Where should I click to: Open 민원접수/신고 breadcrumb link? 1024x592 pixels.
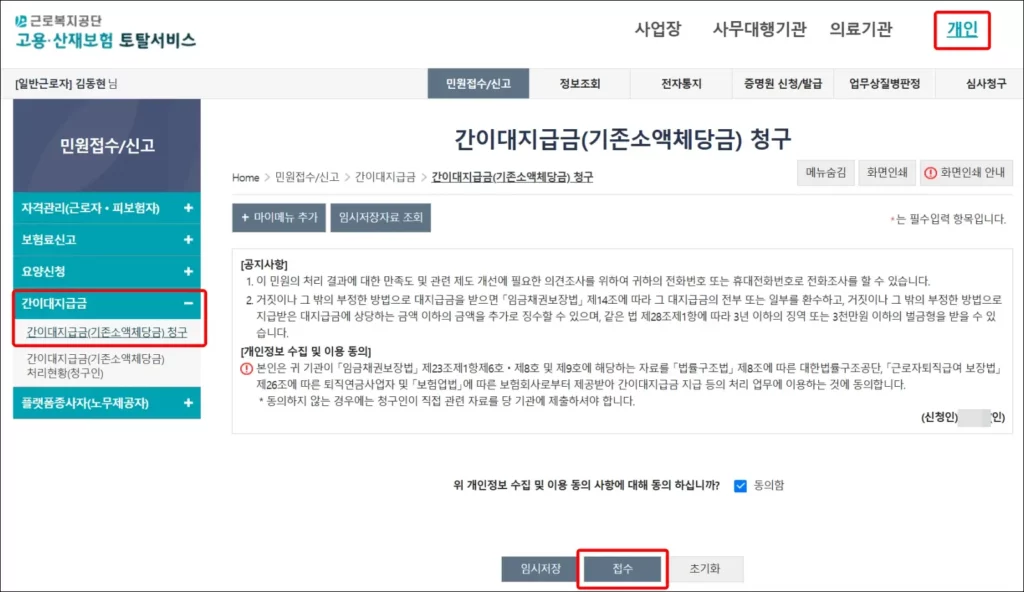point(307,177)
